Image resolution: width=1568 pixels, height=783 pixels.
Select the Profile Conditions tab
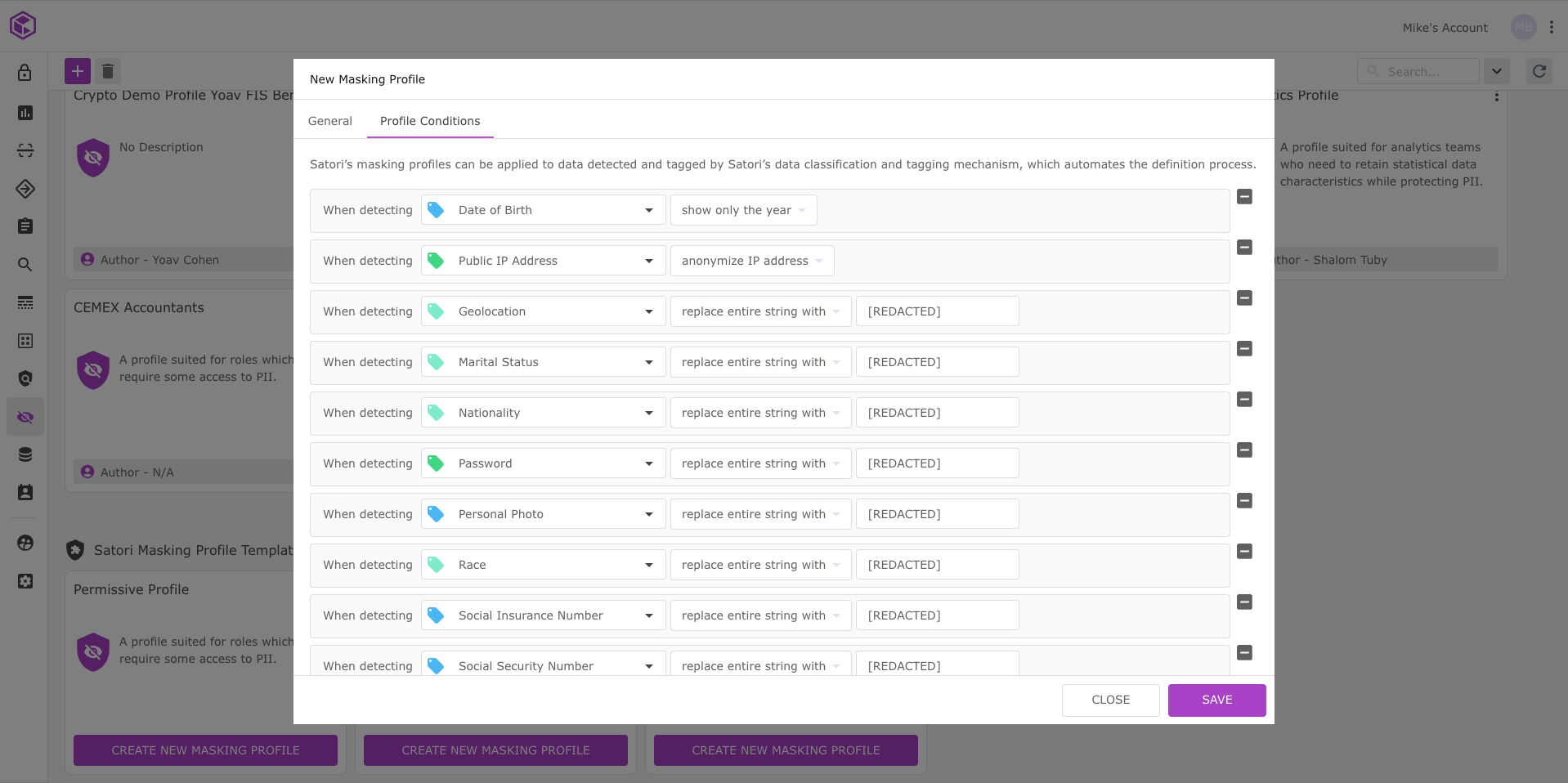430,121
